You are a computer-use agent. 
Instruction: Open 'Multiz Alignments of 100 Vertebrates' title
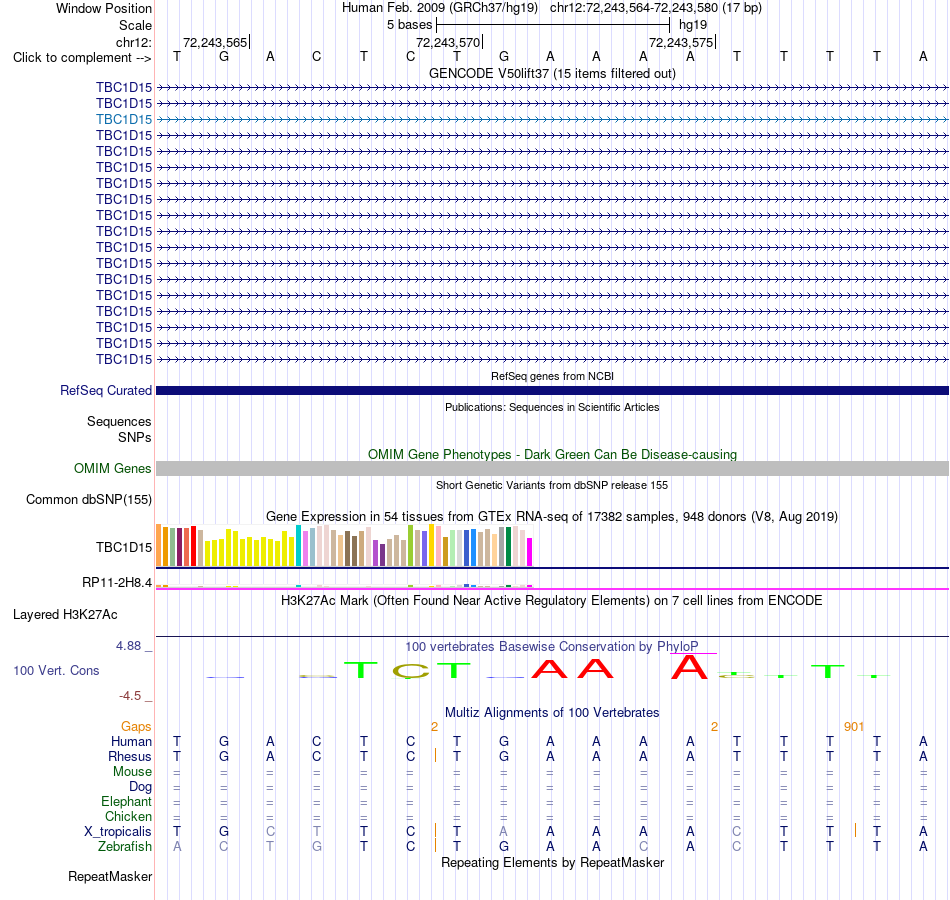pos(552,713)
